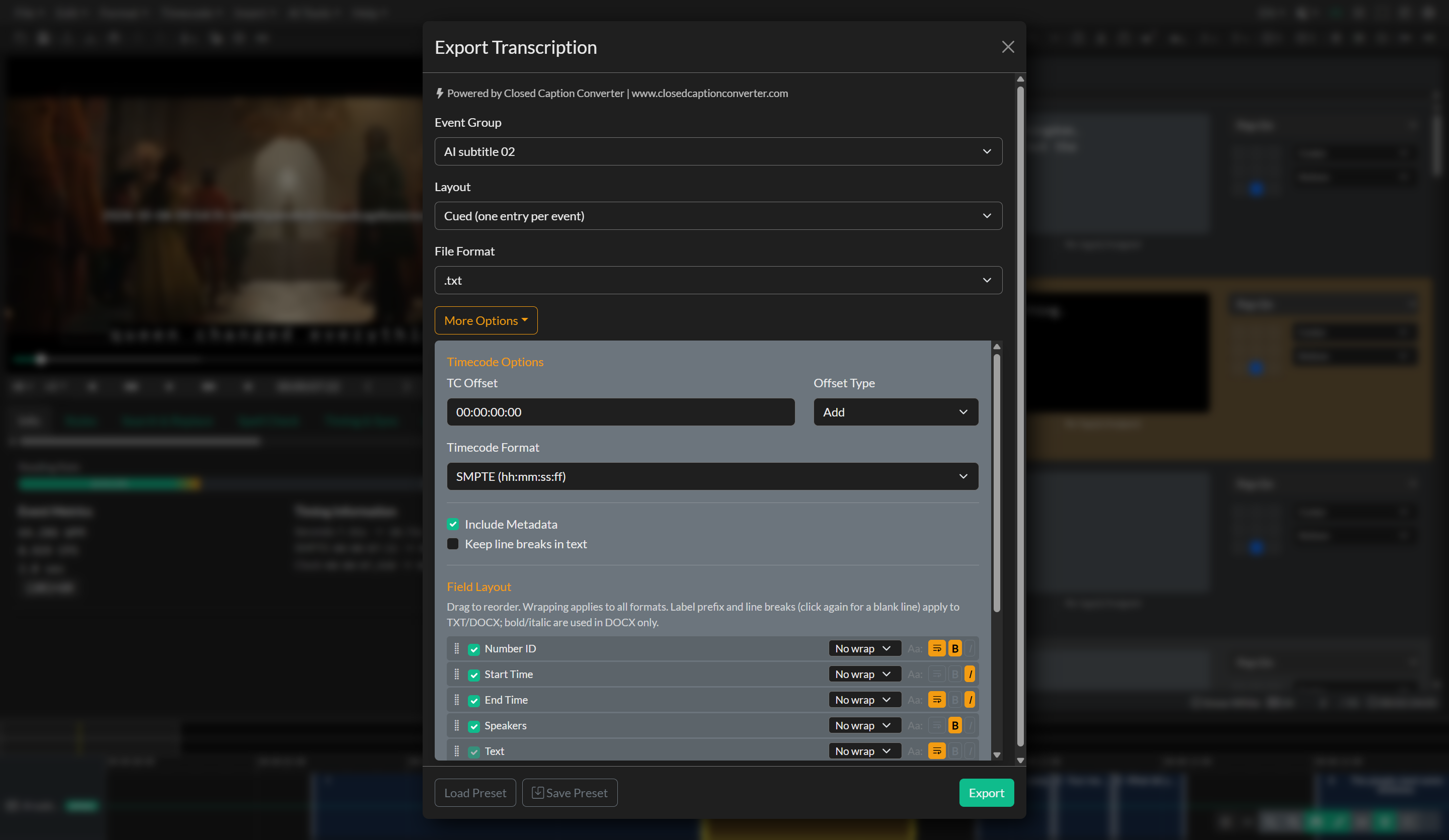Toggle italic for Start Time field
The width and height of the screenshot is (1449, 840).
[x=970, y=674]
